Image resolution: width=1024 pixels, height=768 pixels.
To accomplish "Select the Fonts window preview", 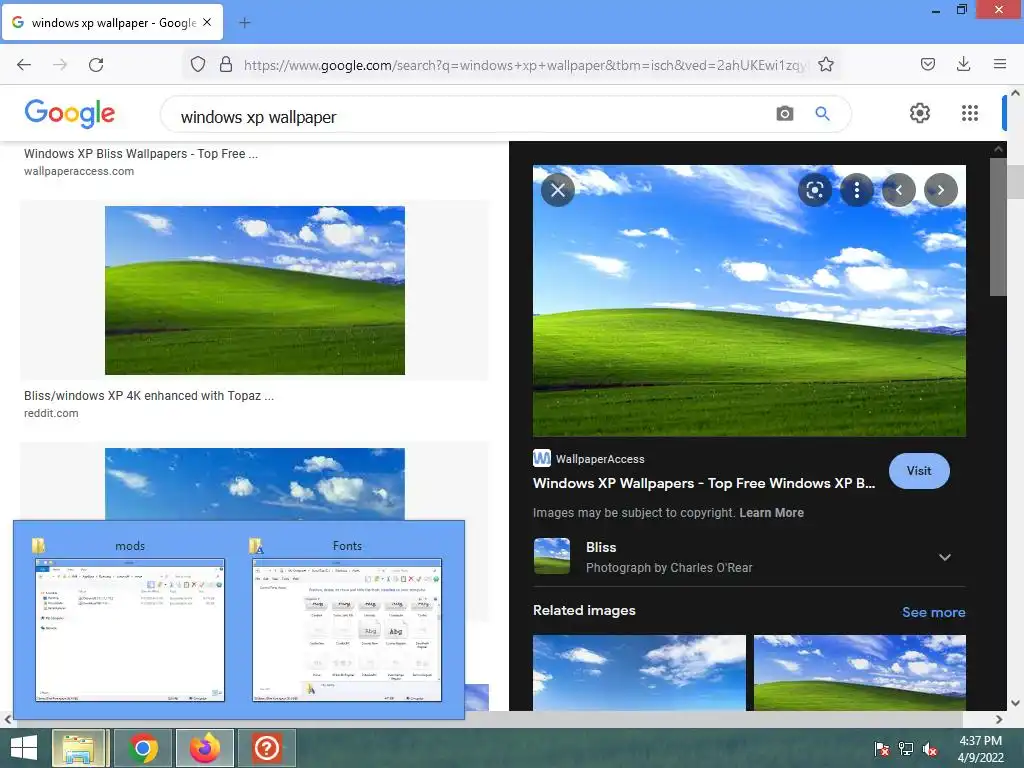I will (x=347, y=630).
